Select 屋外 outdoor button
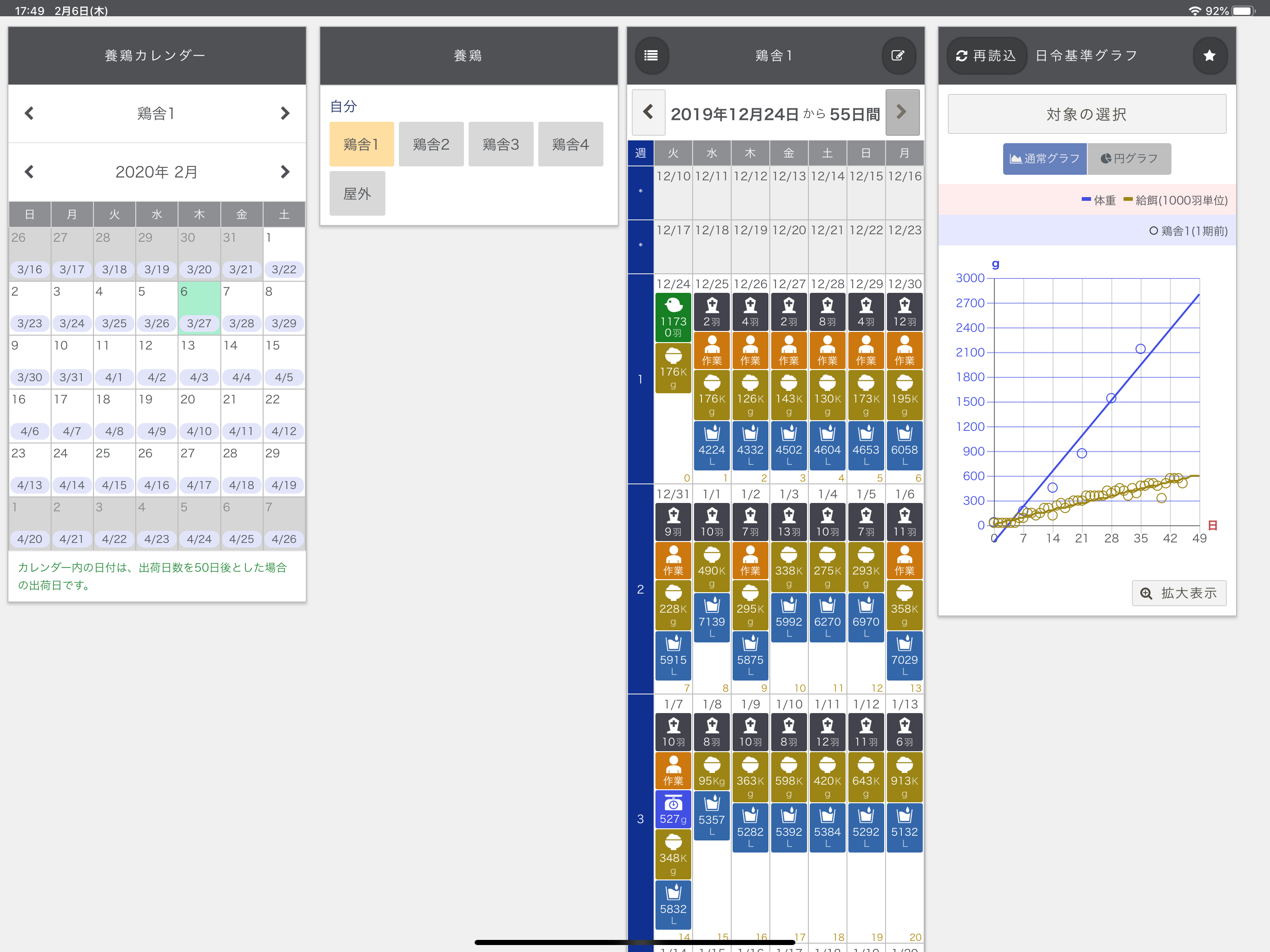1270x952 pixels. (357, 193)
